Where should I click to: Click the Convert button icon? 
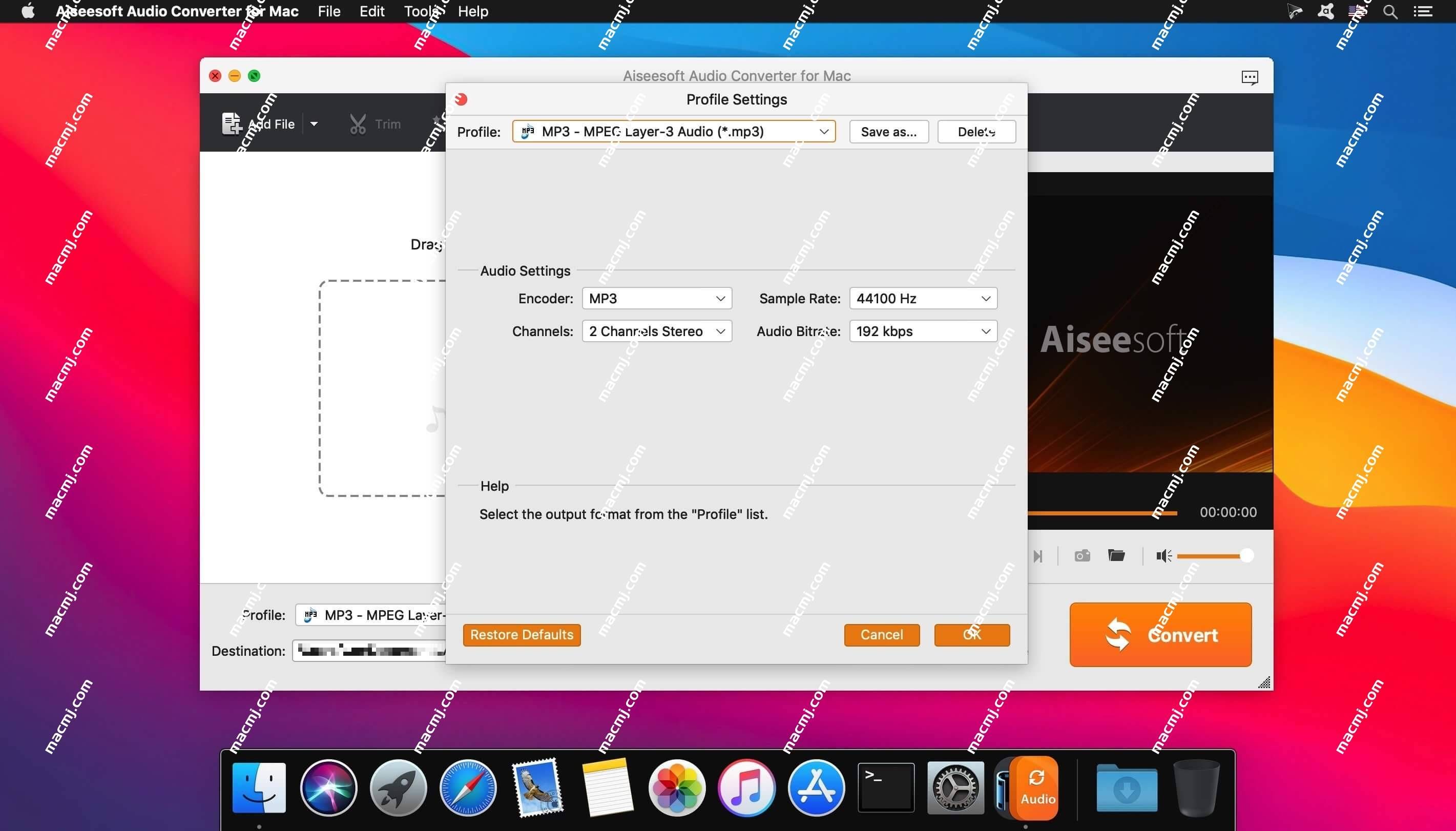[x=1118, y=634]
